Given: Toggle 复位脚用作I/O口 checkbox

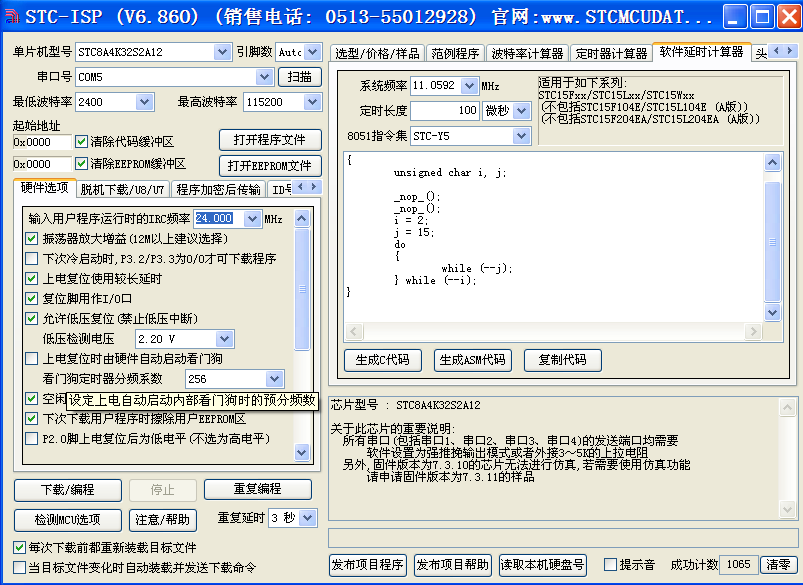Looking at the screenshot, I should point(32,298).
